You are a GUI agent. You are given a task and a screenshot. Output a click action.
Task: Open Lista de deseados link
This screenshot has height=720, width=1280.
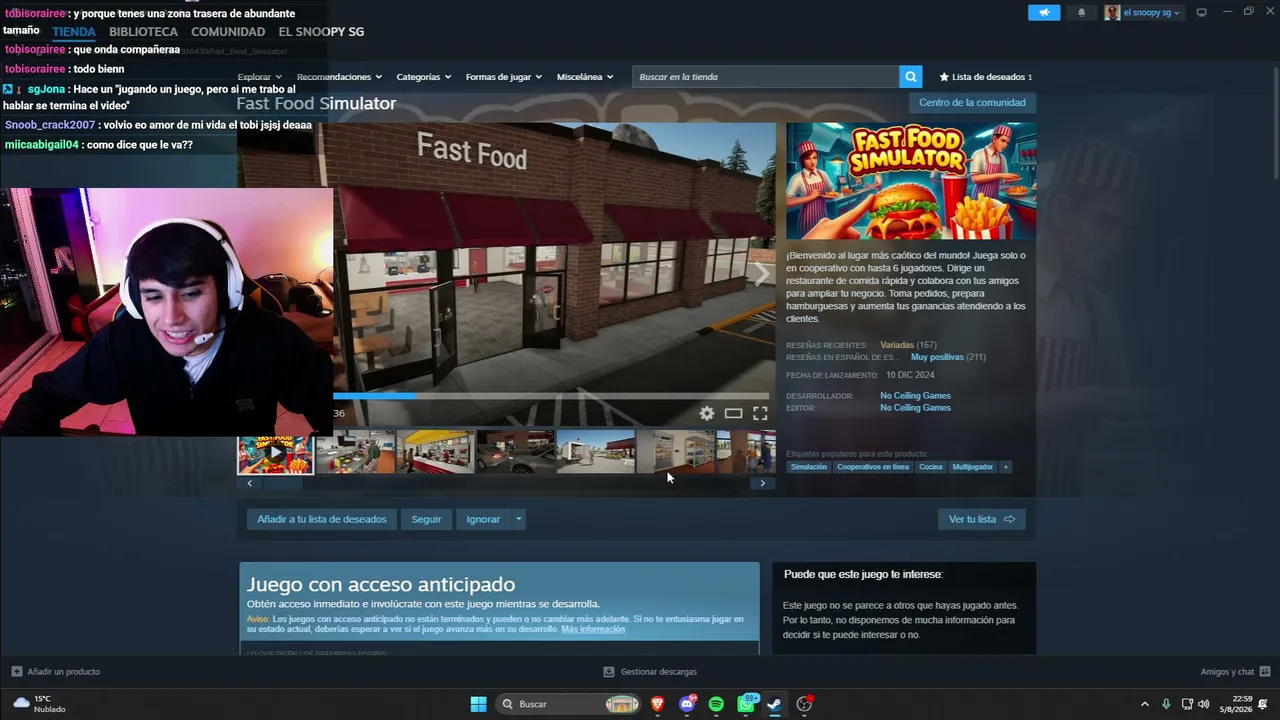tap(986, 77)
